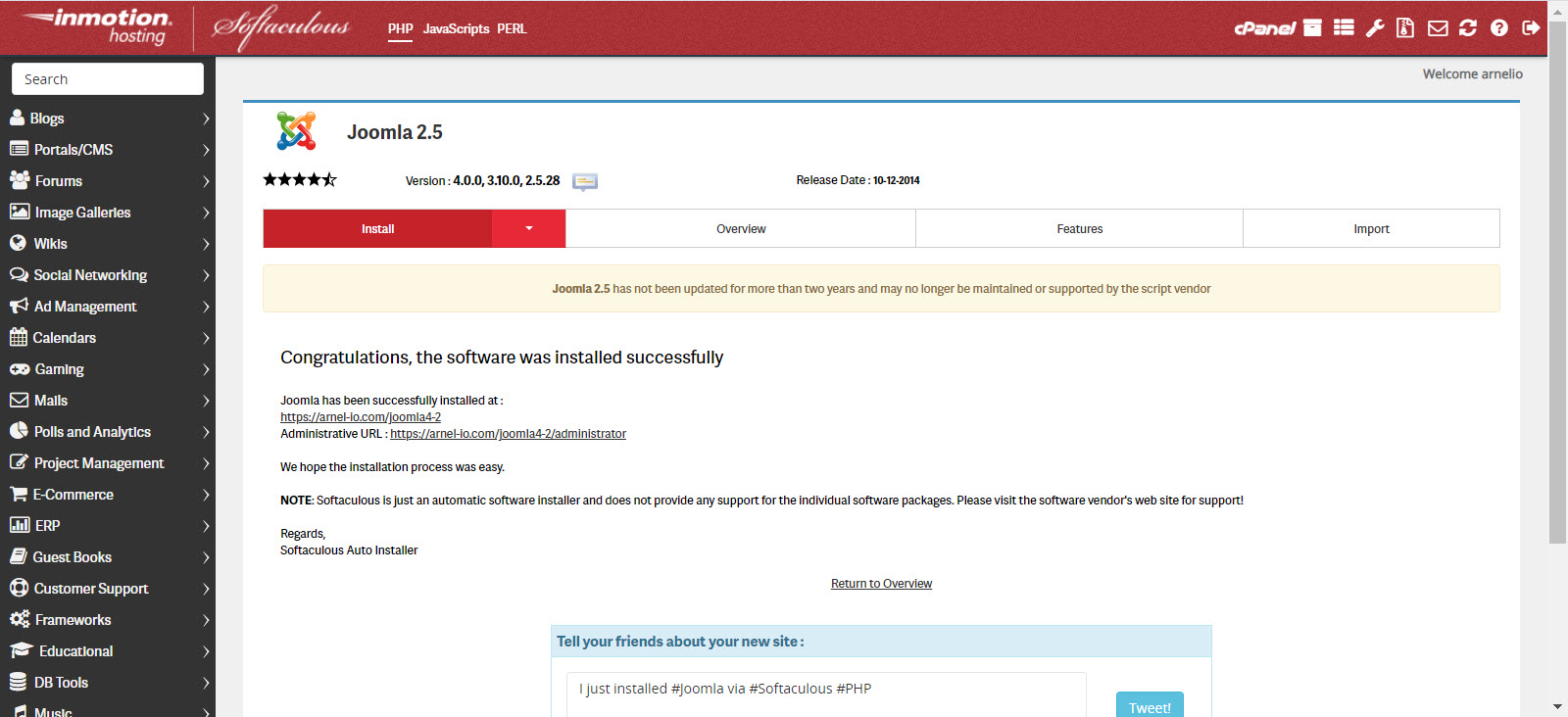Expand the Polls and Analytics category

pos(206,432)
